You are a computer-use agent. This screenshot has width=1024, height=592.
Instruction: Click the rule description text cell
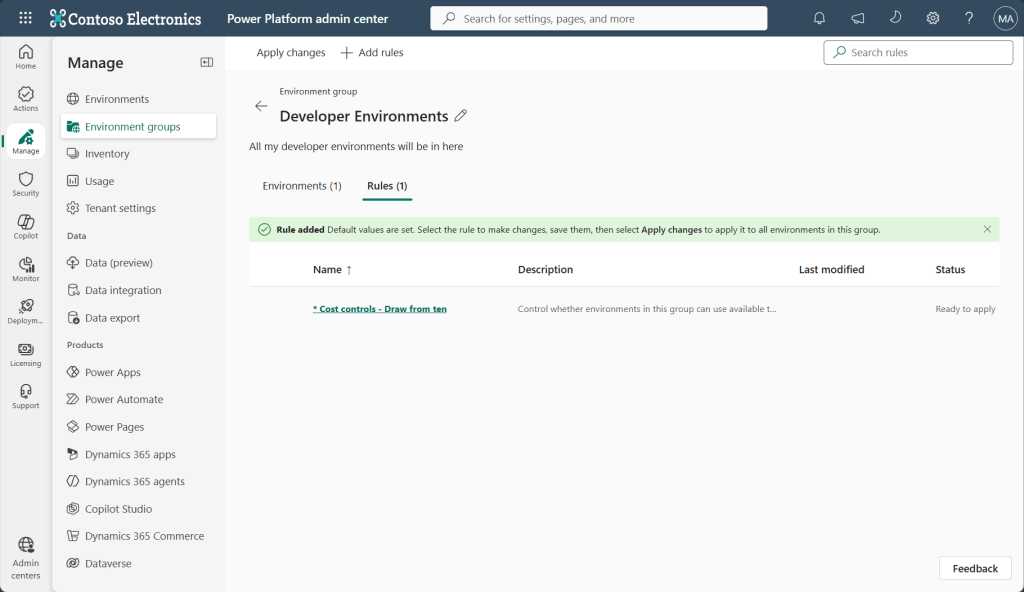(647, 309)
